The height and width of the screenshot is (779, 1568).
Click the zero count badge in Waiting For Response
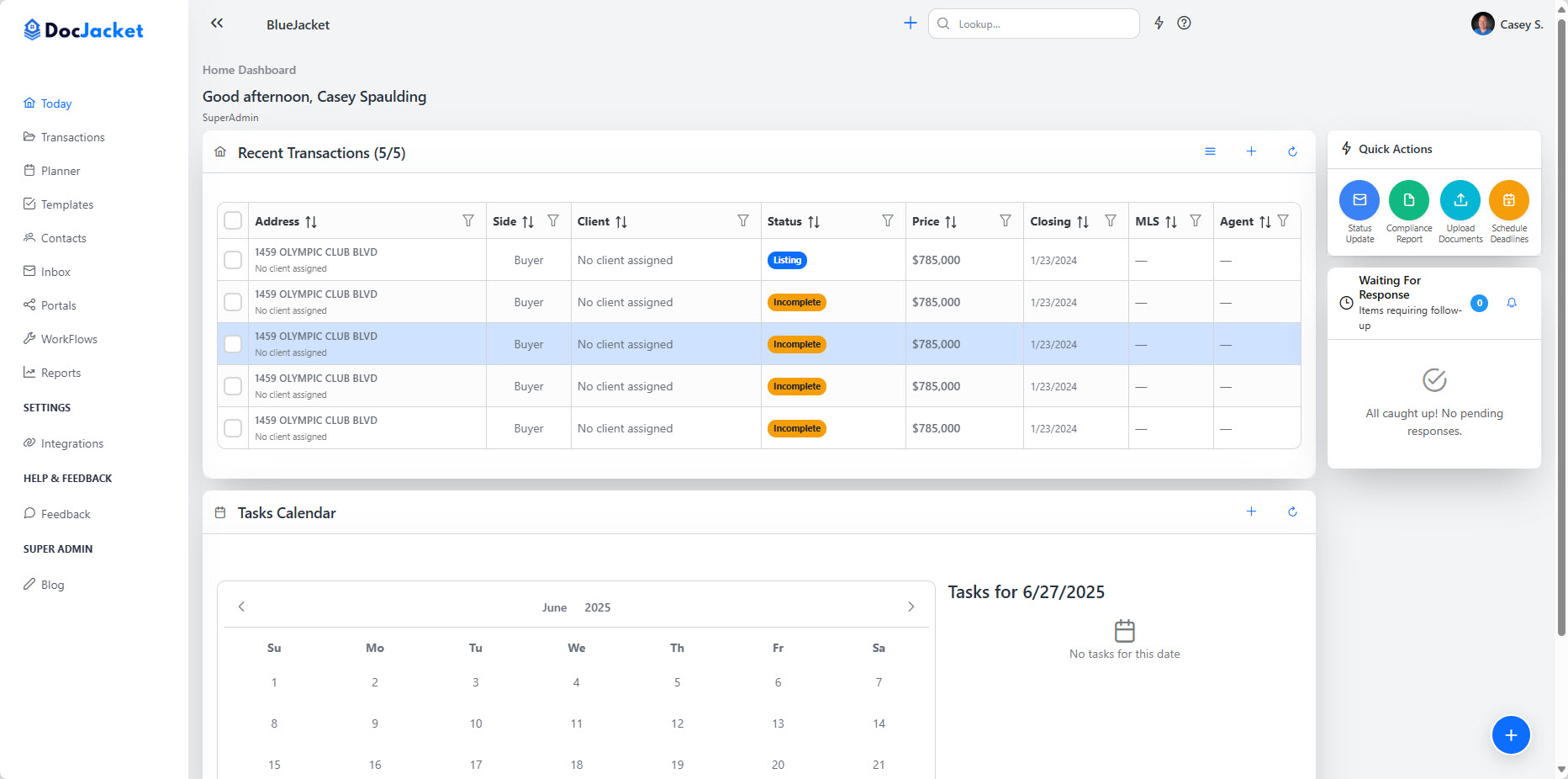click(x=1479, y=303)
